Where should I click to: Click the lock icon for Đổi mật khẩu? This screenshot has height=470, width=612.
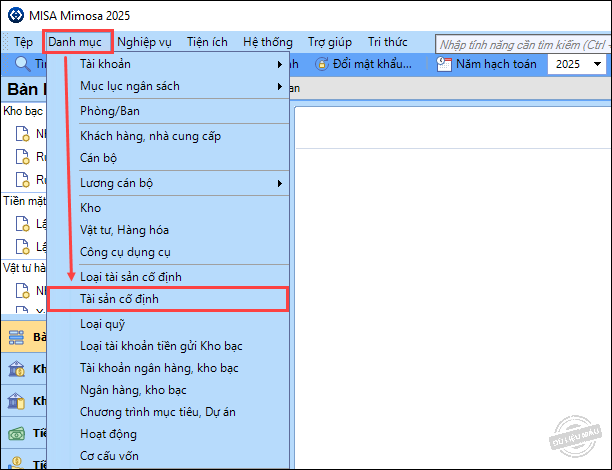pos(322,64)
